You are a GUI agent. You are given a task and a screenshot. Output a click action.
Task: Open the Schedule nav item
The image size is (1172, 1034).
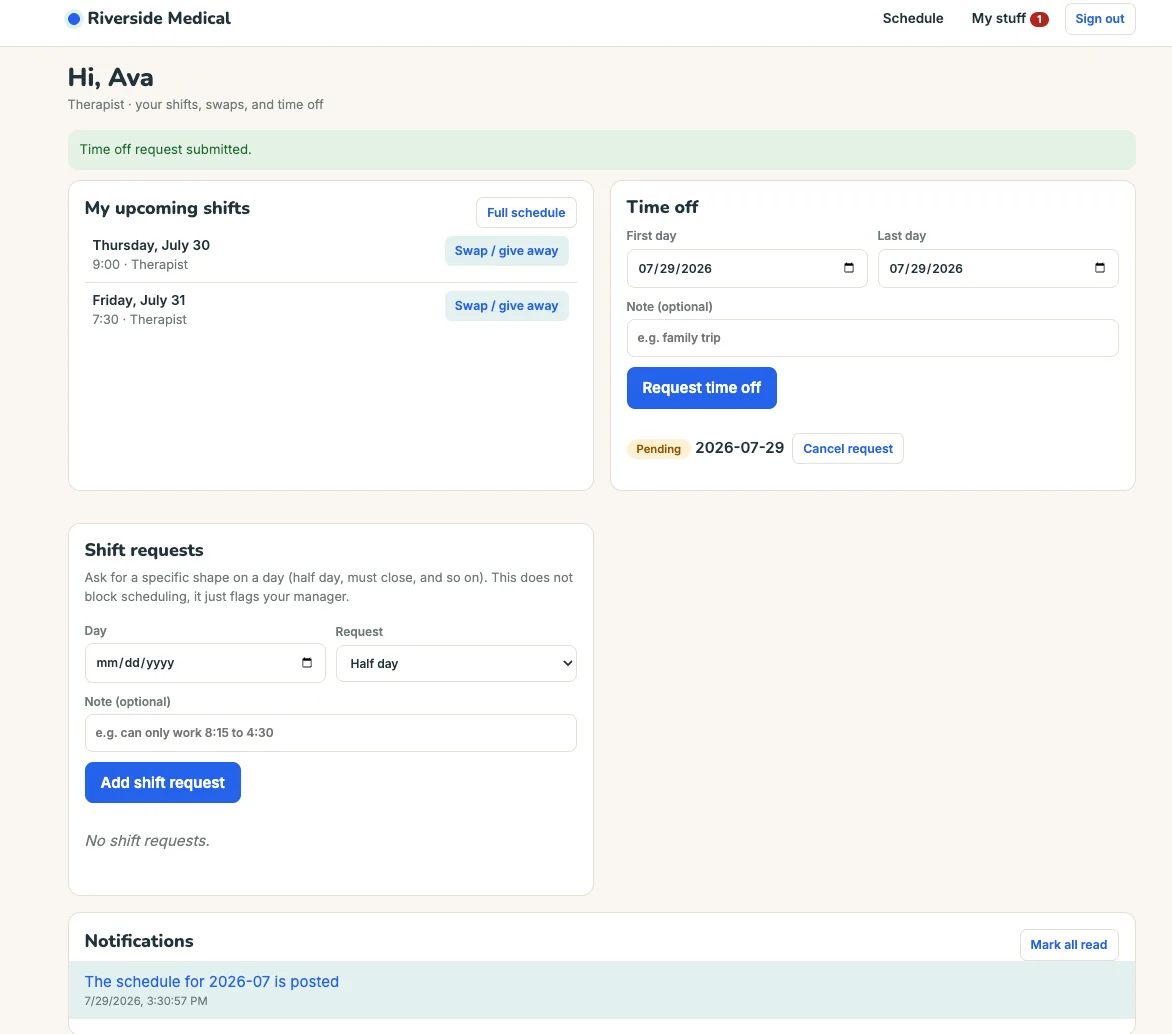913,19
